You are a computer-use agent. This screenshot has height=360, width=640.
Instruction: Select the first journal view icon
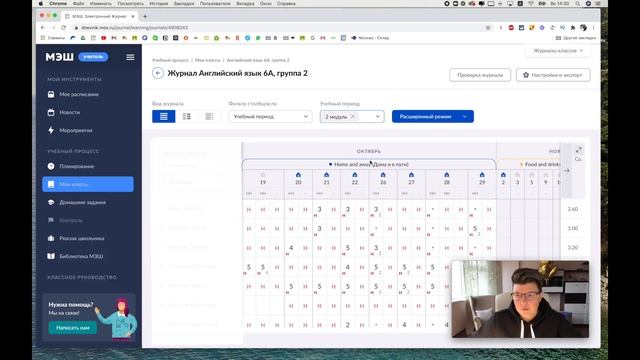click(164, 116)
